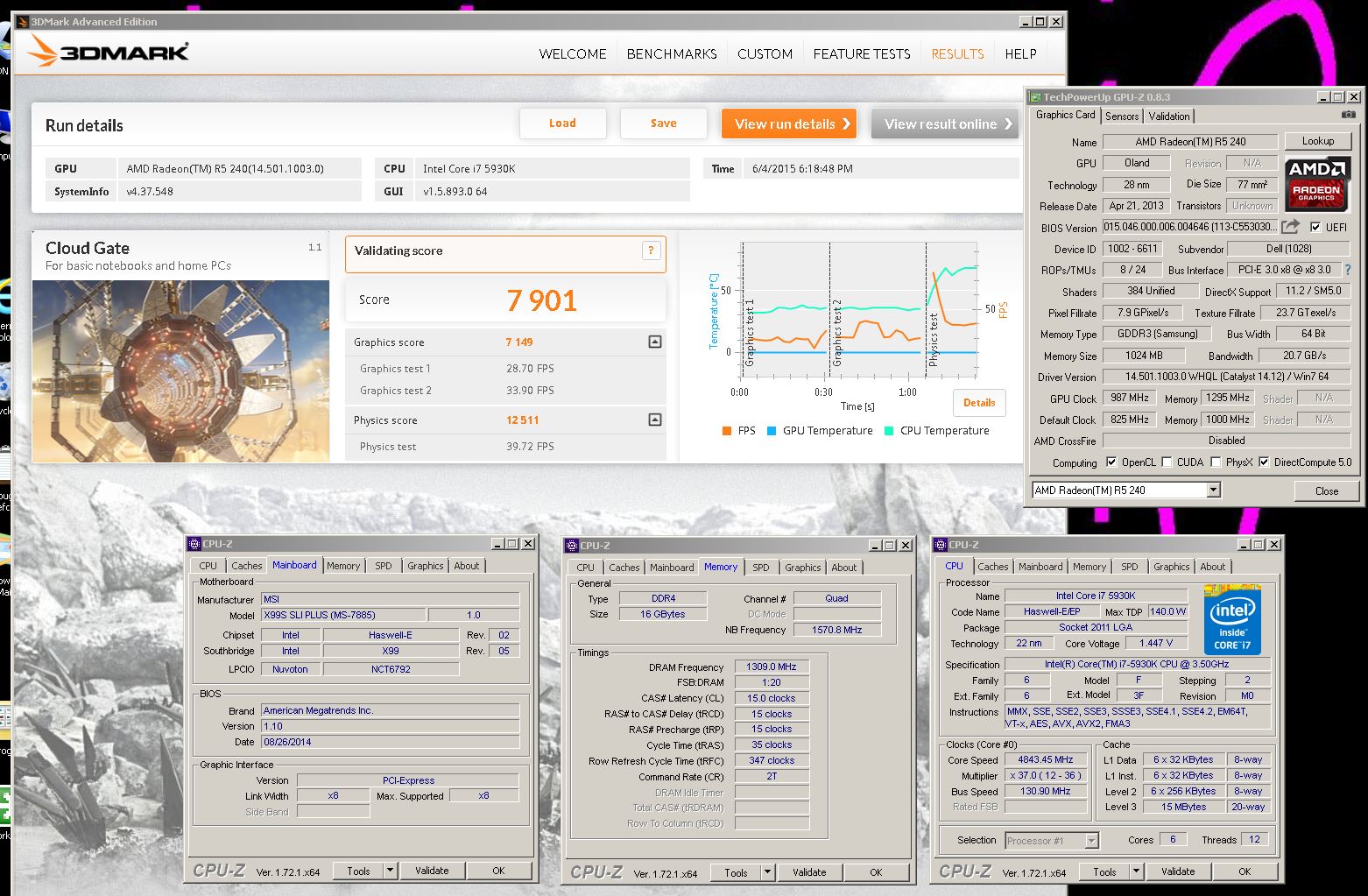Click Validate in the Mainboard CPU-Z window
The height and width of the screenshot is (896, 1368).
tap(432, 871)
